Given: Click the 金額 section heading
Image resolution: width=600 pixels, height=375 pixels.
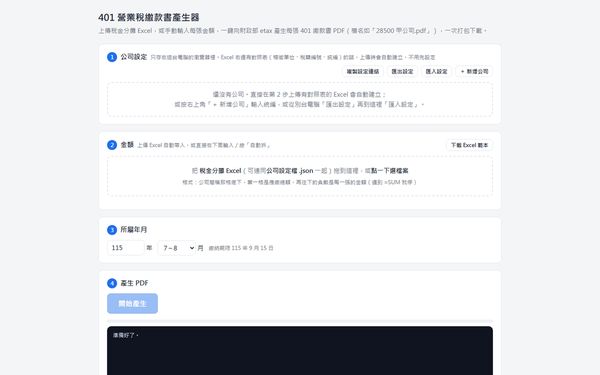Looking at the screenshot, I should click(127, 145).
